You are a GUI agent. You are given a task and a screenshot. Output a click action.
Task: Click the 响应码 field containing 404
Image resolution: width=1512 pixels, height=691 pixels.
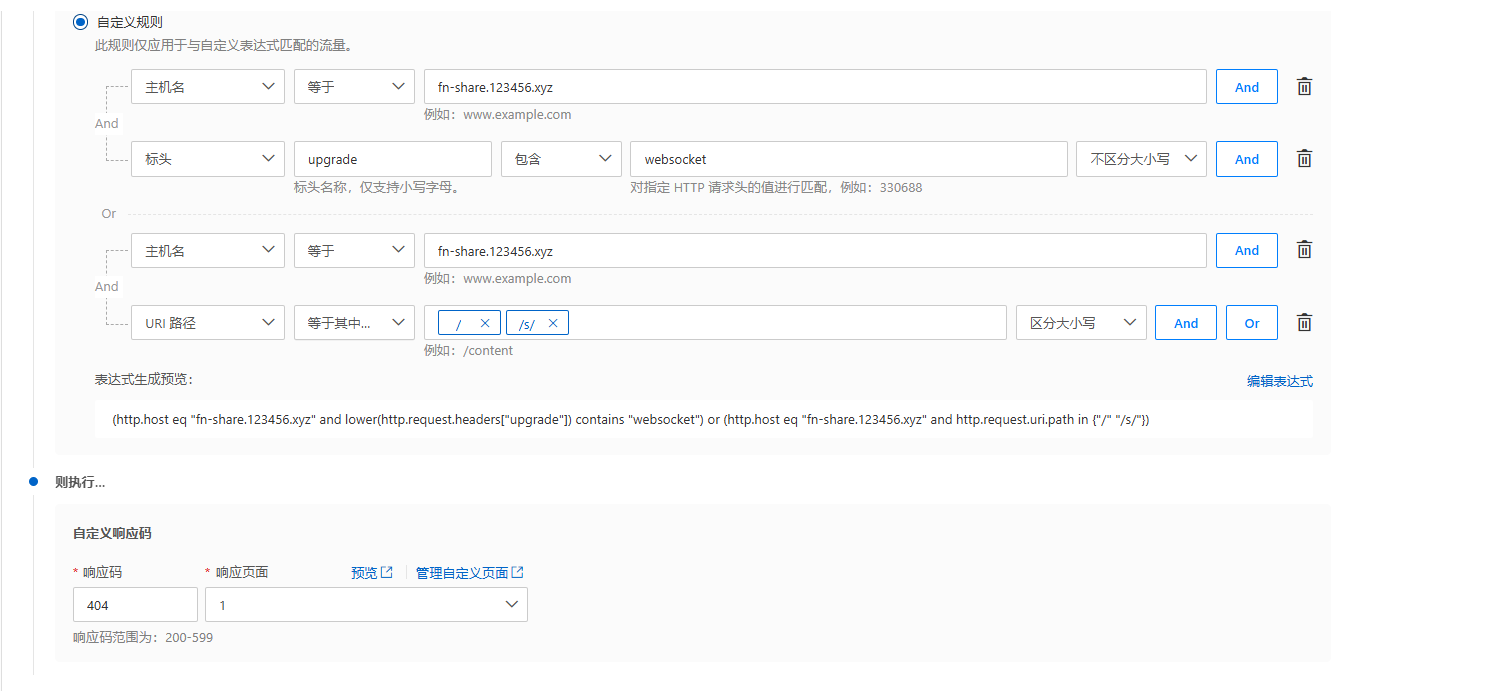135,605
